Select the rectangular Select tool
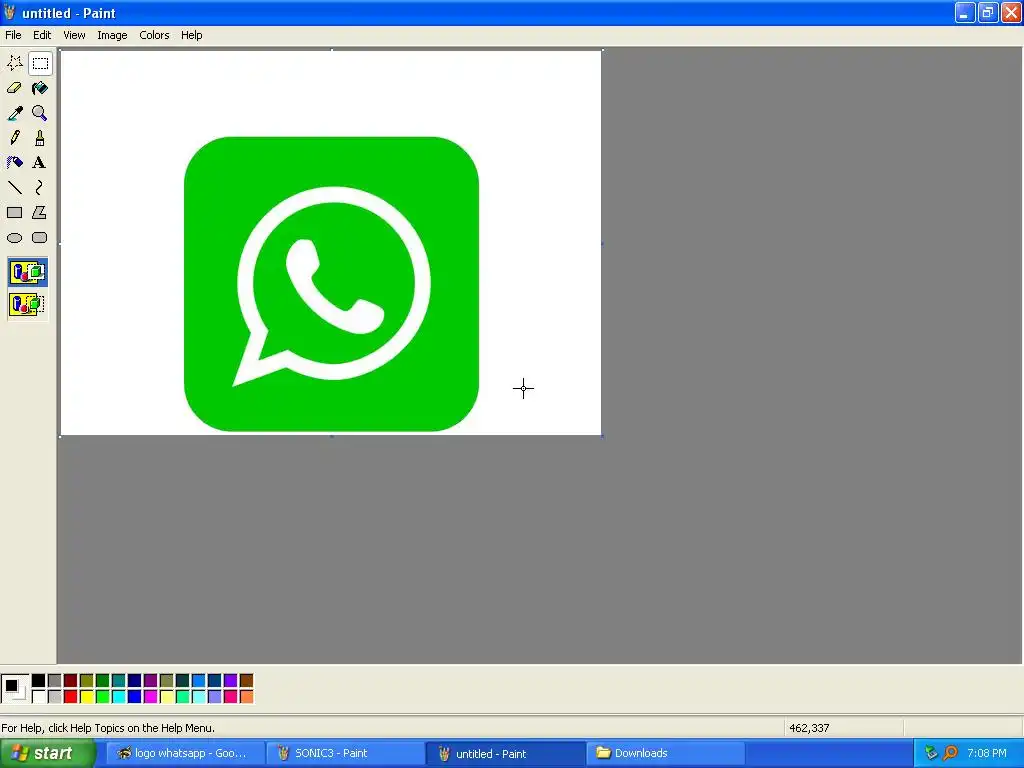1024x768 pixels. pyautogui.click(x=40, y=63)
